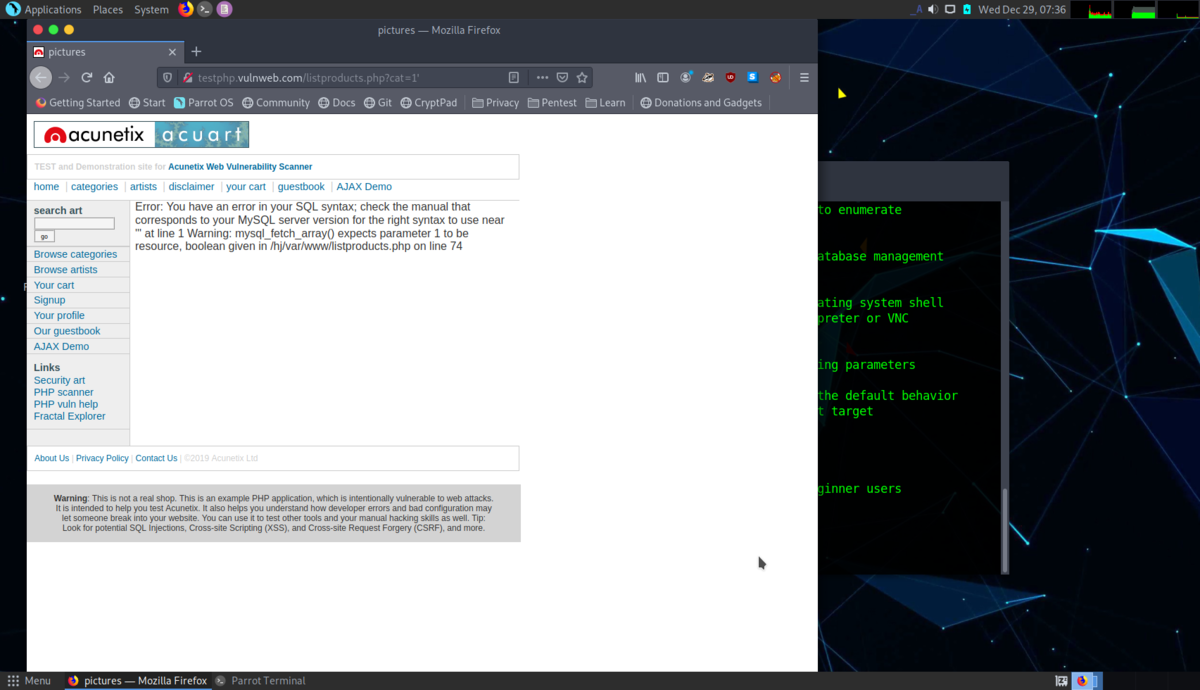Open the Getting Started bookmark
This screenshot has width=1200, height=690.
pyautogui.click(x=78, y=102)
